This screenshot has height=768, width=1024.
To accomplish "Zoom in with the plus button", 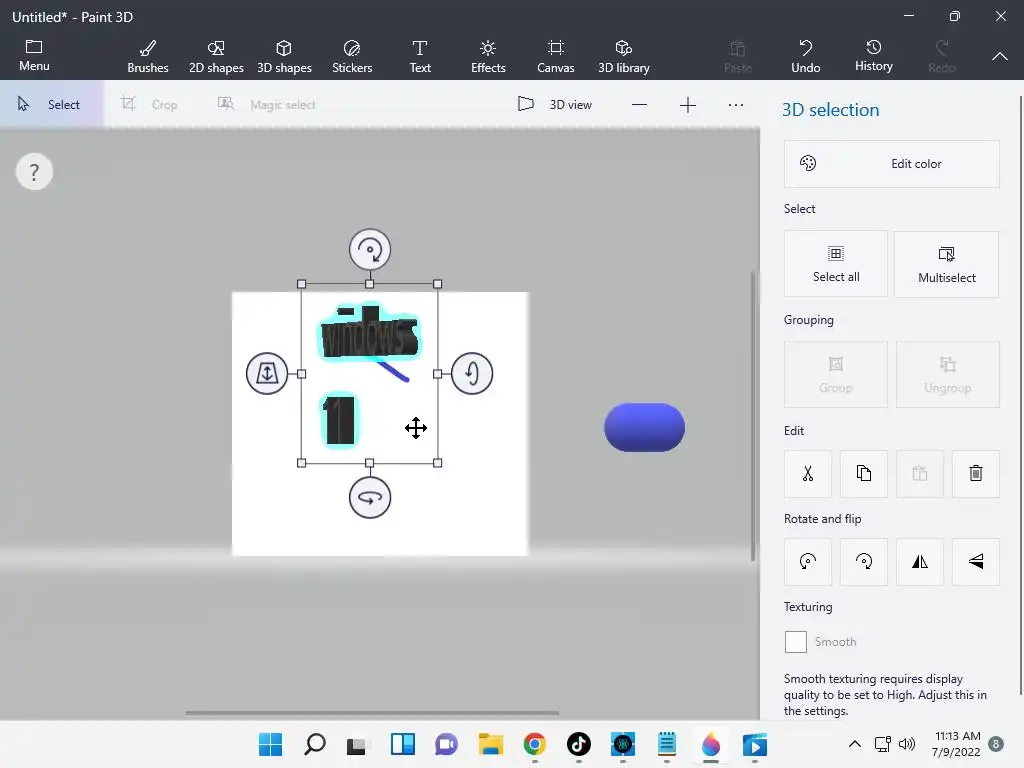I will (687, 104).
